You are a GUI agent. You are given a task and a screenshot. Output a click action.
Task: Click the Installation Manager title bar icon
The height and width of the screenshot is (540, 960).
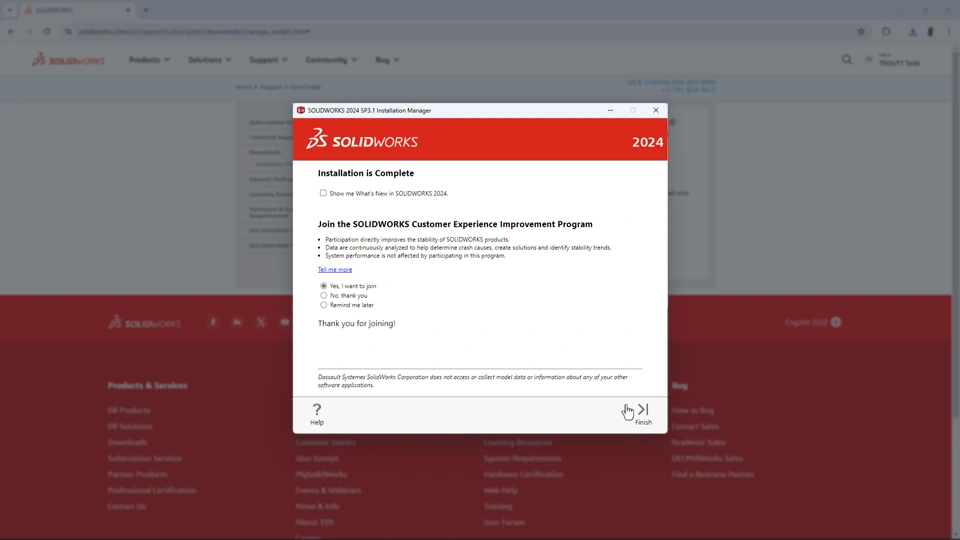pyautogui.click(x=301, y=110)
